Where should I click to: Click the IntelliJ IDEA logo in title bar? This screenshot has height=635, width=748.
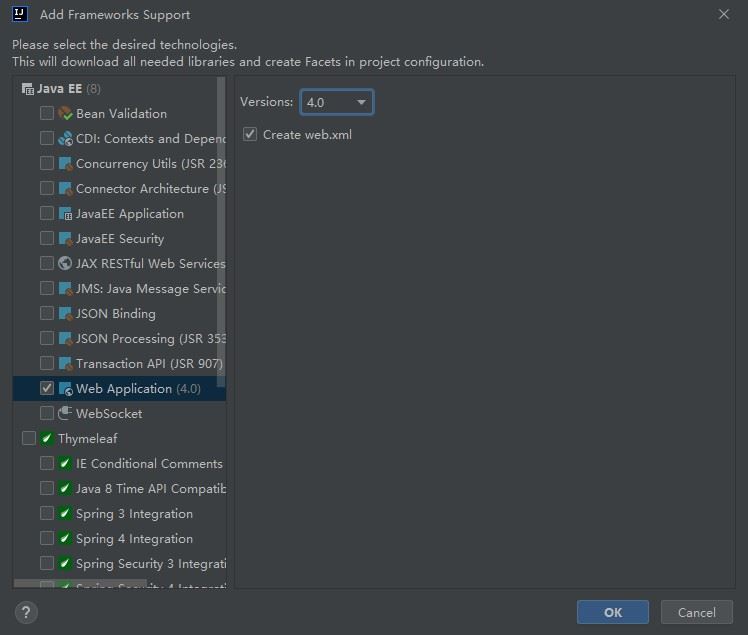[20, 14]
